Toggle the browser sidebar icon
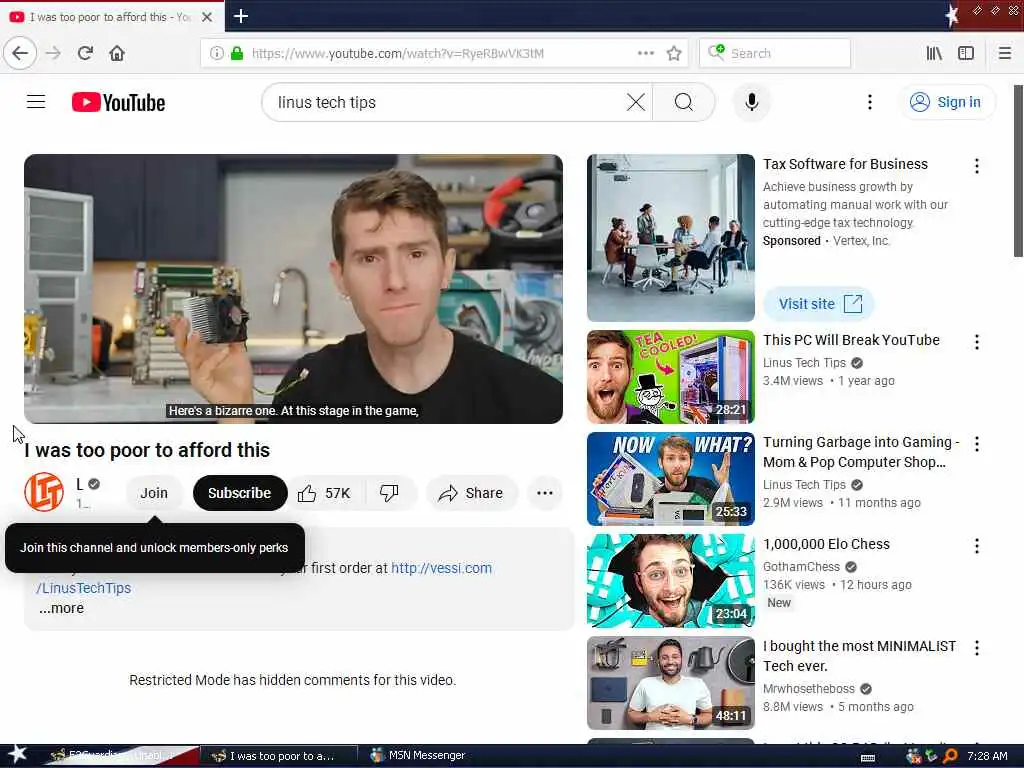Image resolution: width=1024 pixels, height=768 pixels. [966, 53]
